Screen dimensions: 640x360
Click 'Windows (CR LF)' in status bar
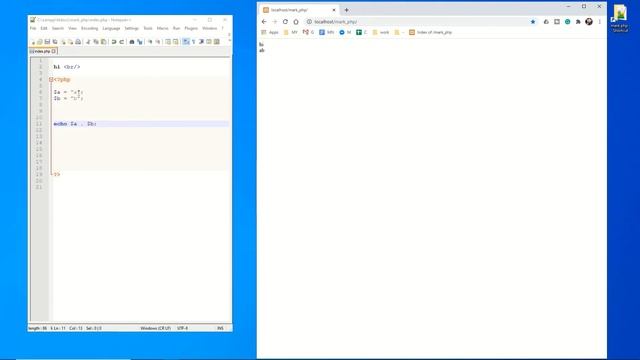point(156,328)
